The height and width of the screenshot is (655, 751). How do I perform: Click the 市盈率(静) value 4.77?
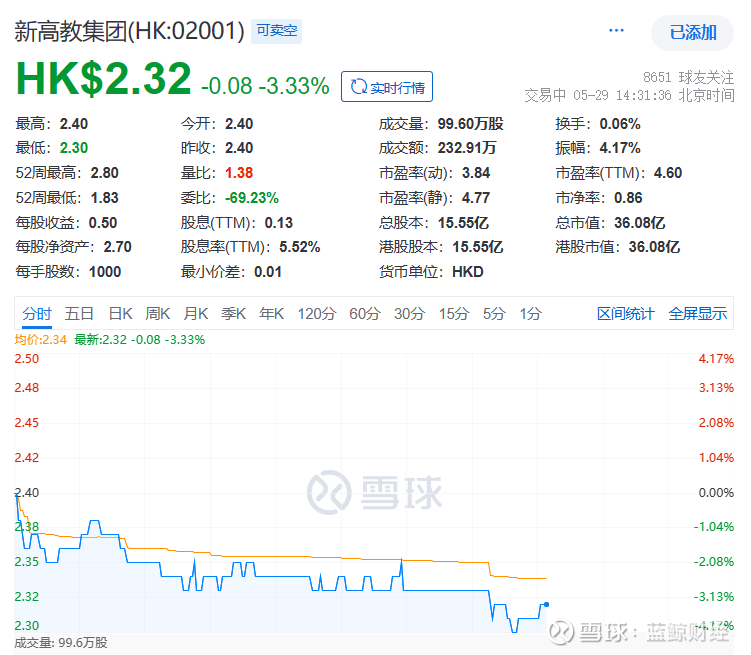(x=476, y=198)
